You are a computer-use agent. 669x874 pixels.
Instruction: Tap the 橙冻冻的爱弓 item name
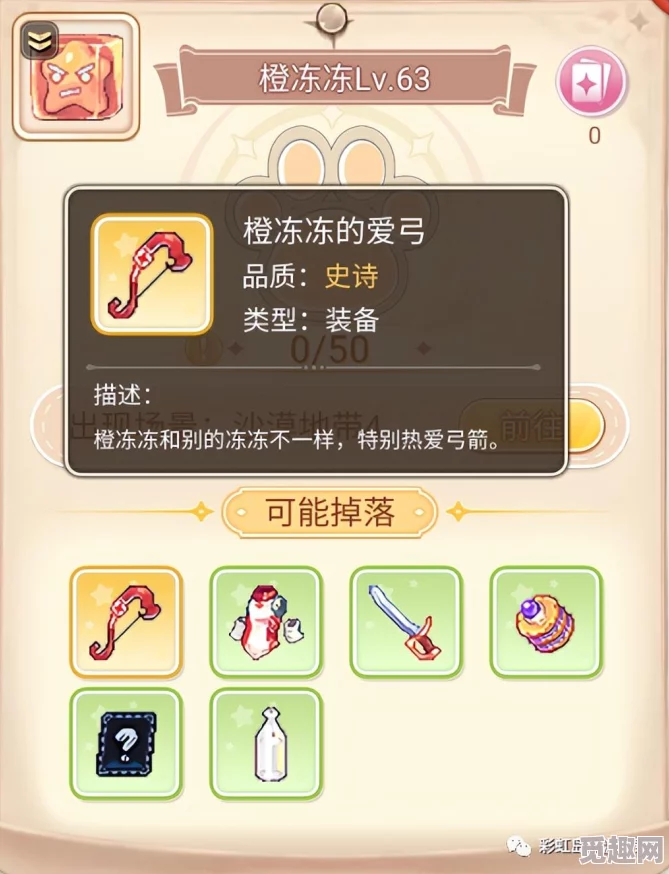[x=334, y=231]
